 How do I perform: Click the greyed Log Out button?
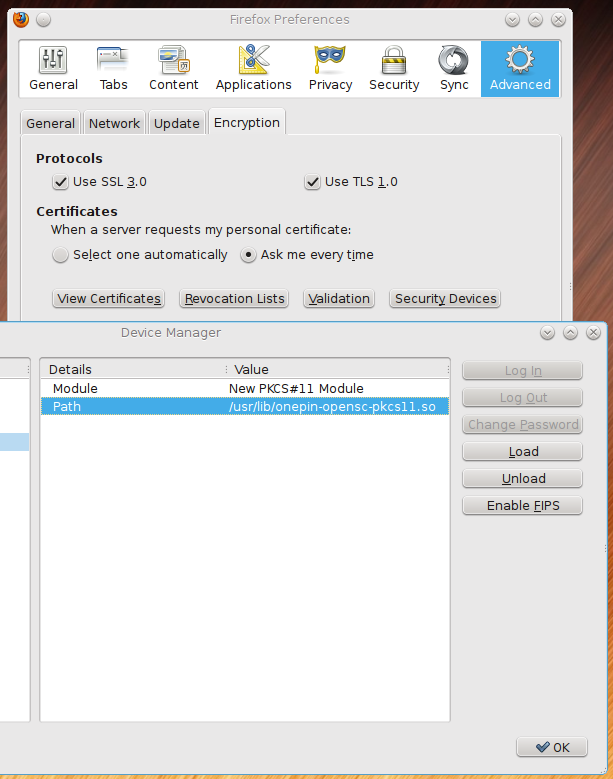click(523, 397)
